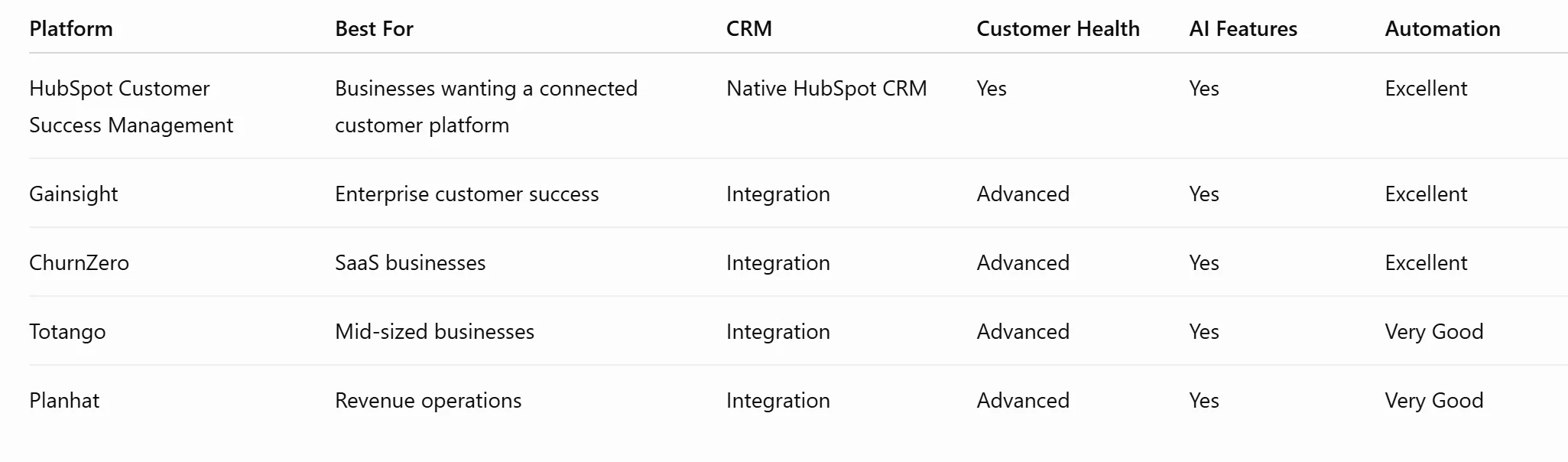1568x462 pixels.
Task: Click the Automation column header
Action: (1443, 29)
